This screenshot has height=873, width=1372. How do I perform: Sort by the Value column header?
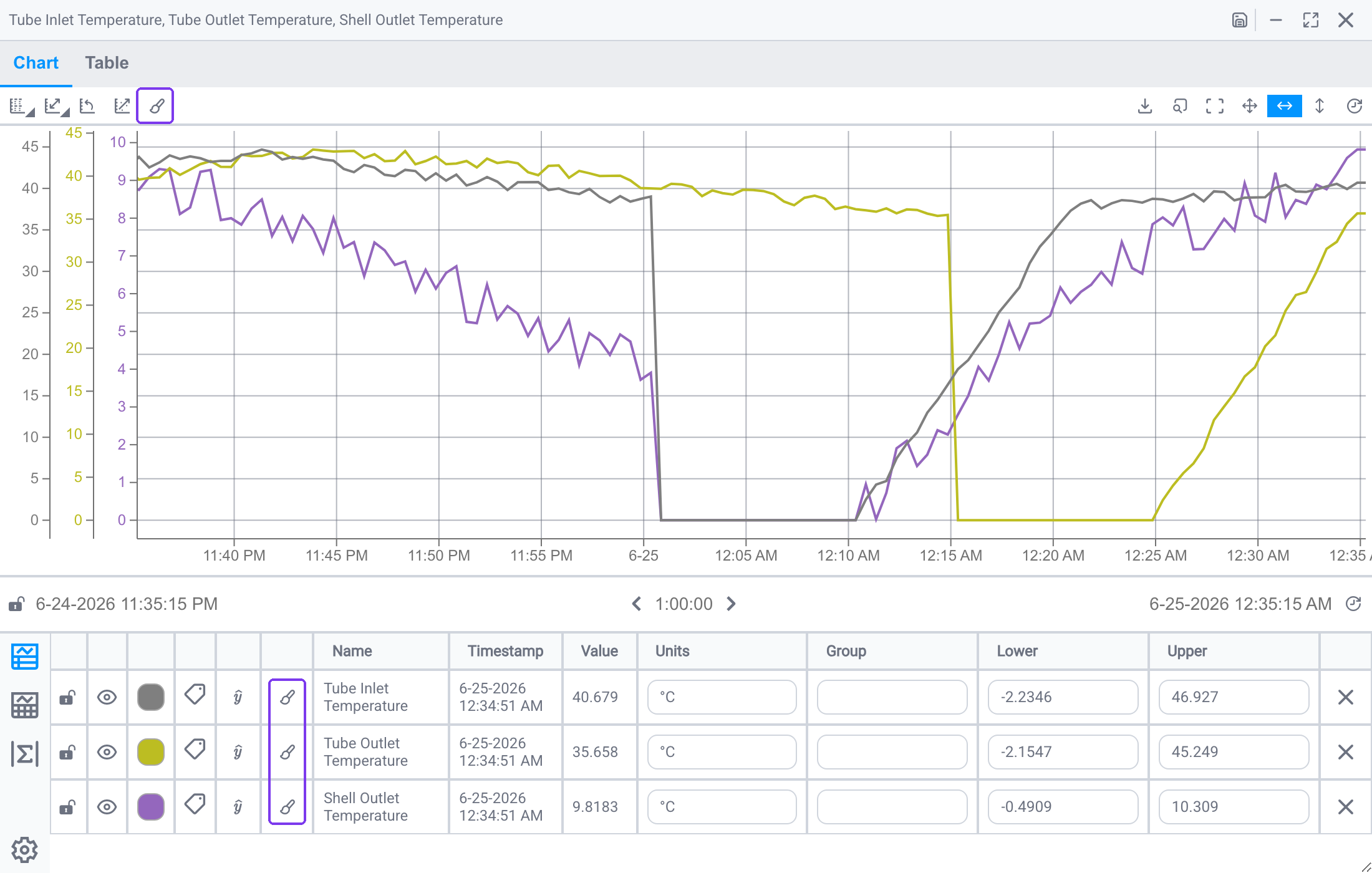point(599,651)
